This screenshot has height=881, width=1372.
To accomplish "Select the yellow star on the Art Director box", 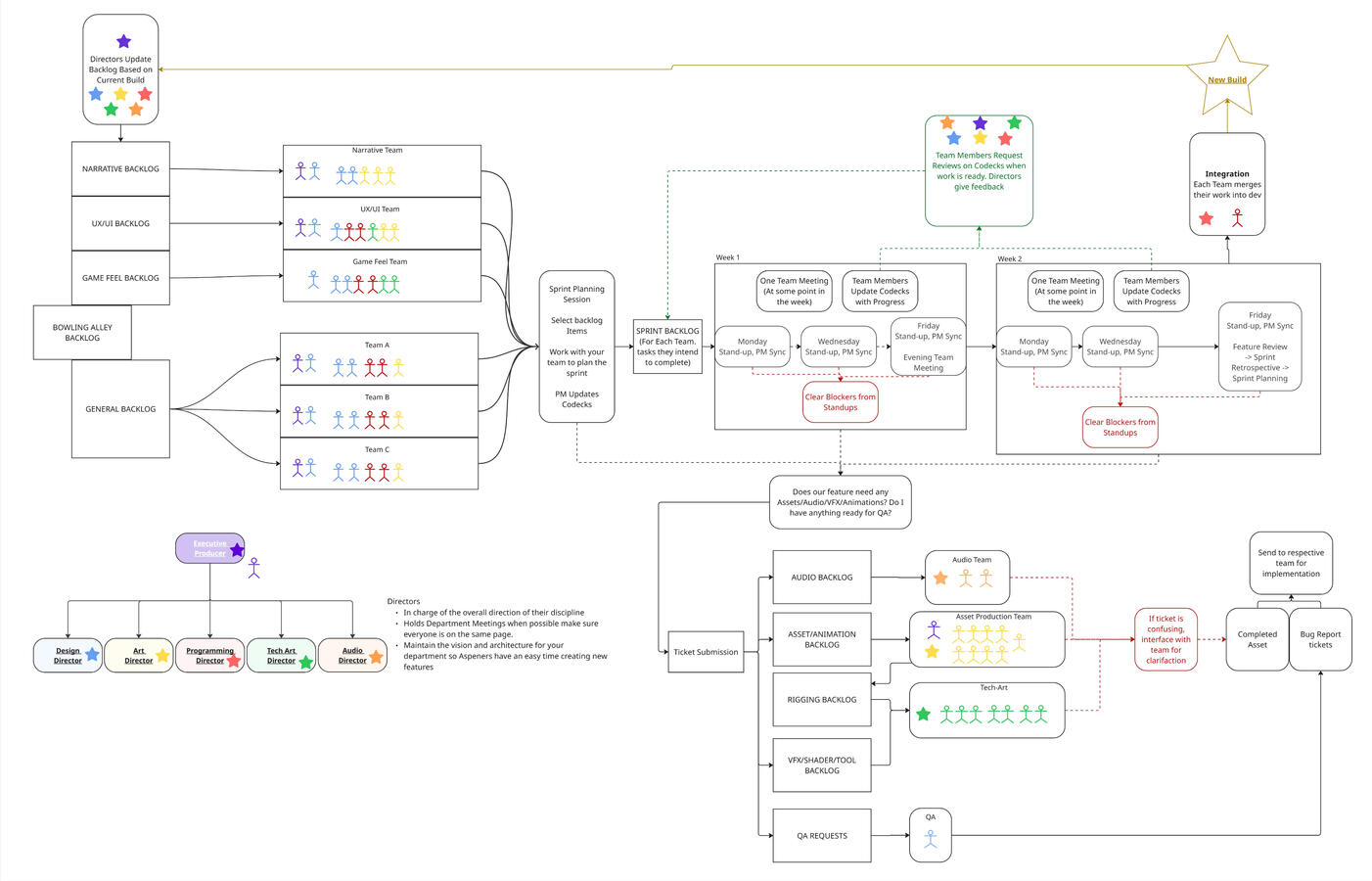I will coord(163,654).
